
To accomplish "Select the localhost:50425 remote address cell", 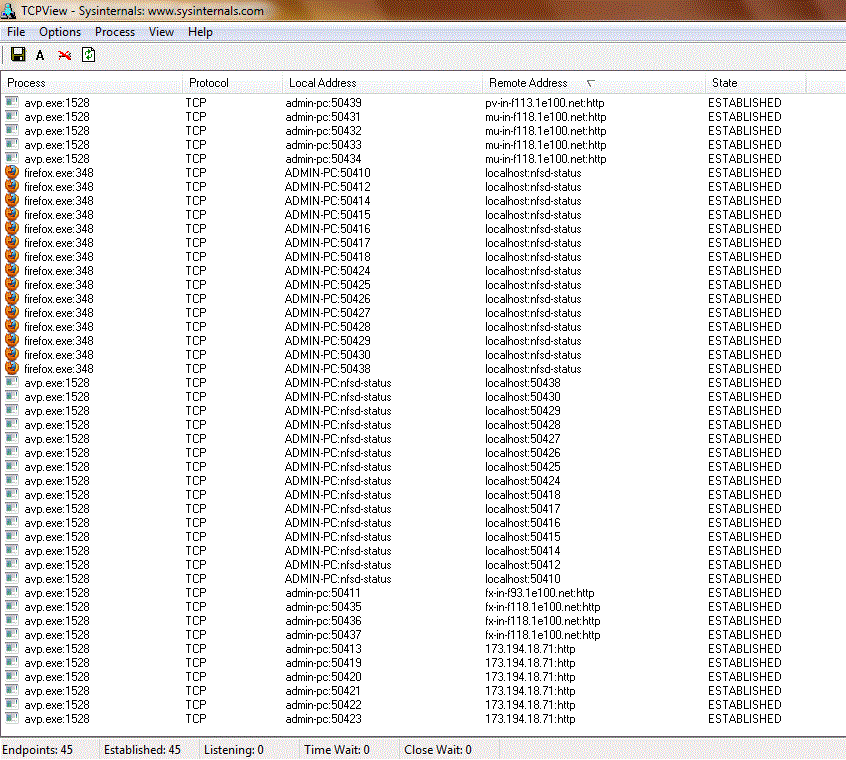I will (x=522, y=467).
